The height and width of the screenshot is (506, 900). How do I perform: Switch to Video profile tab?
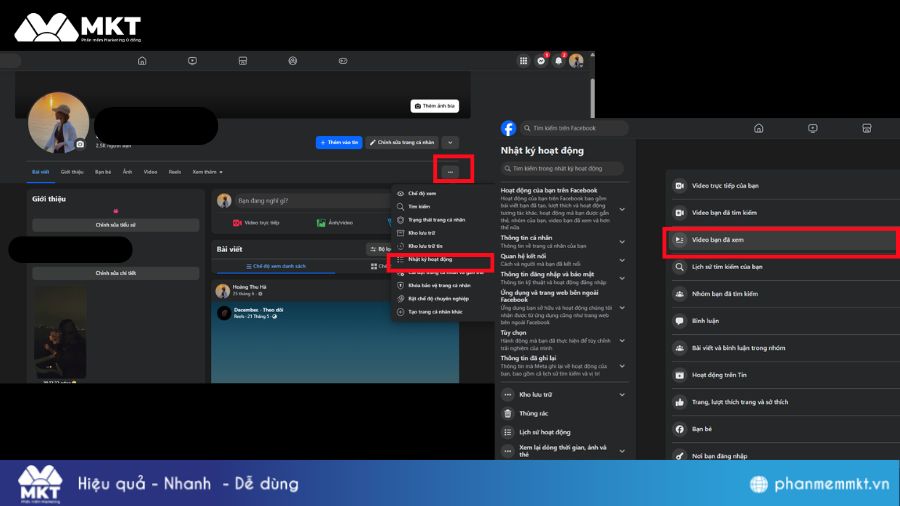[150, 172]
